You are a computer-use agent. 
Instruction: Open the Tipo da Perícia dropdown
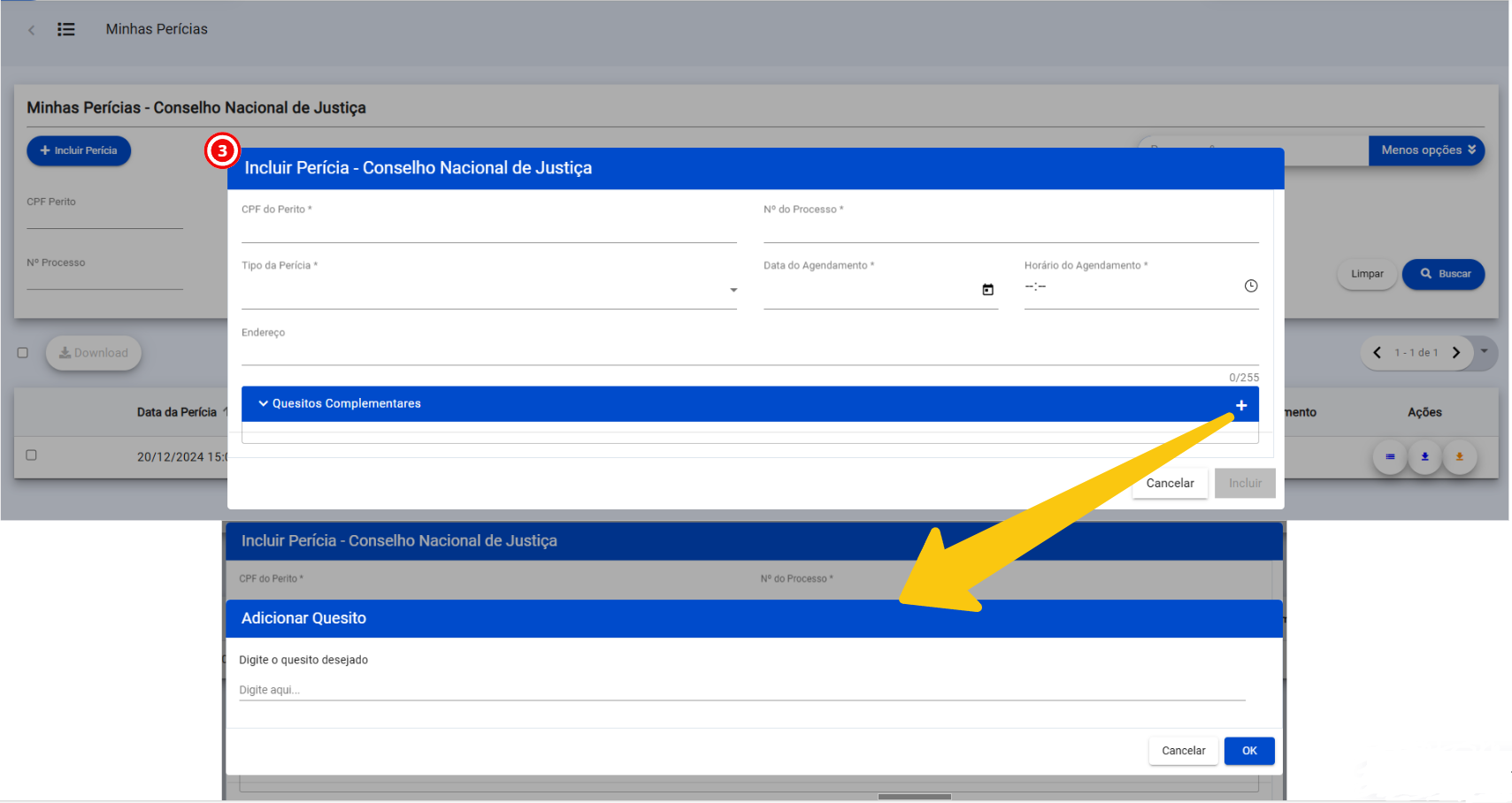coord(489,291)
